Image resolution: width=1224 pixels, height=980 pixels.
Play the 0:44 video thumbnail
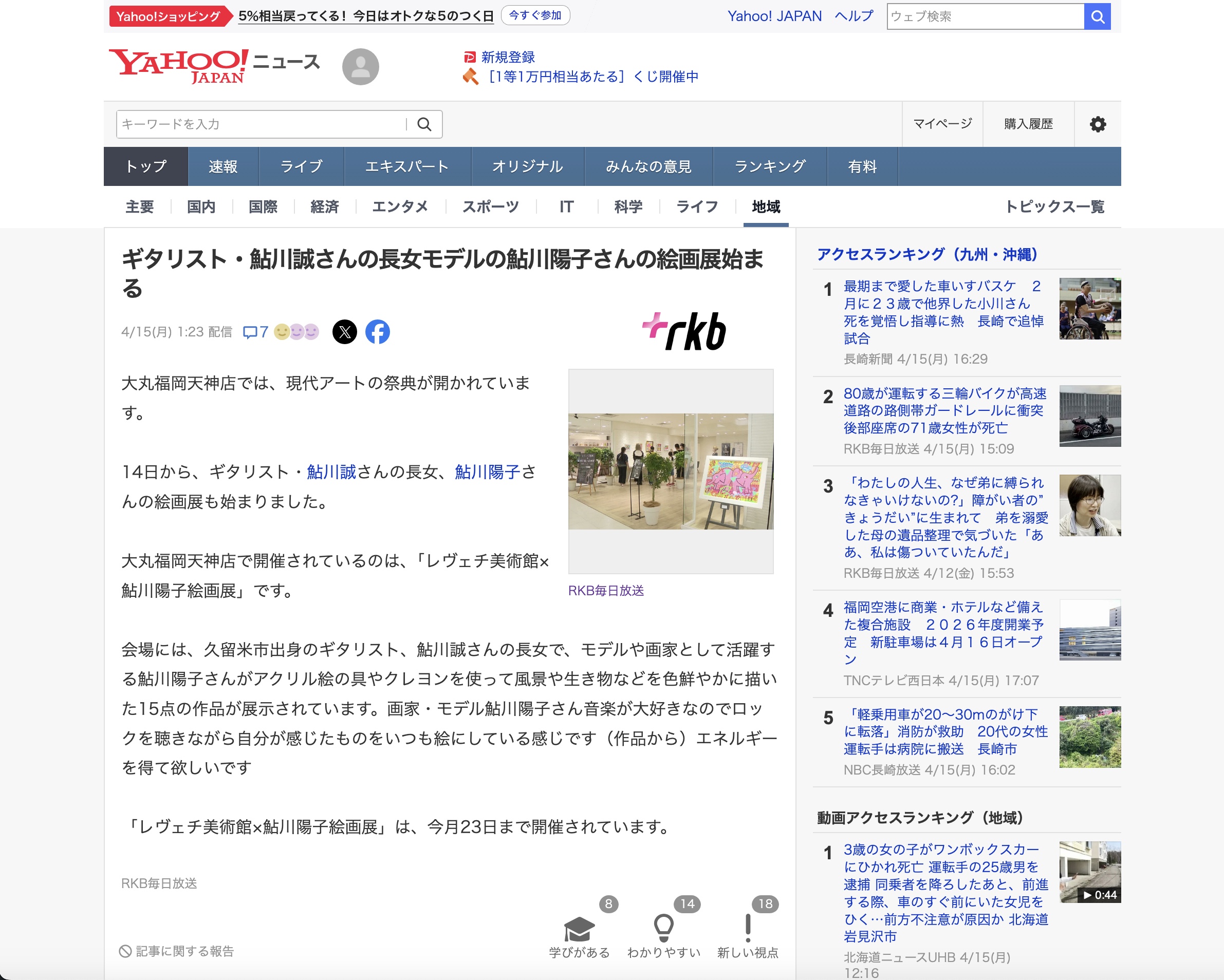(x=1089, y=872)
